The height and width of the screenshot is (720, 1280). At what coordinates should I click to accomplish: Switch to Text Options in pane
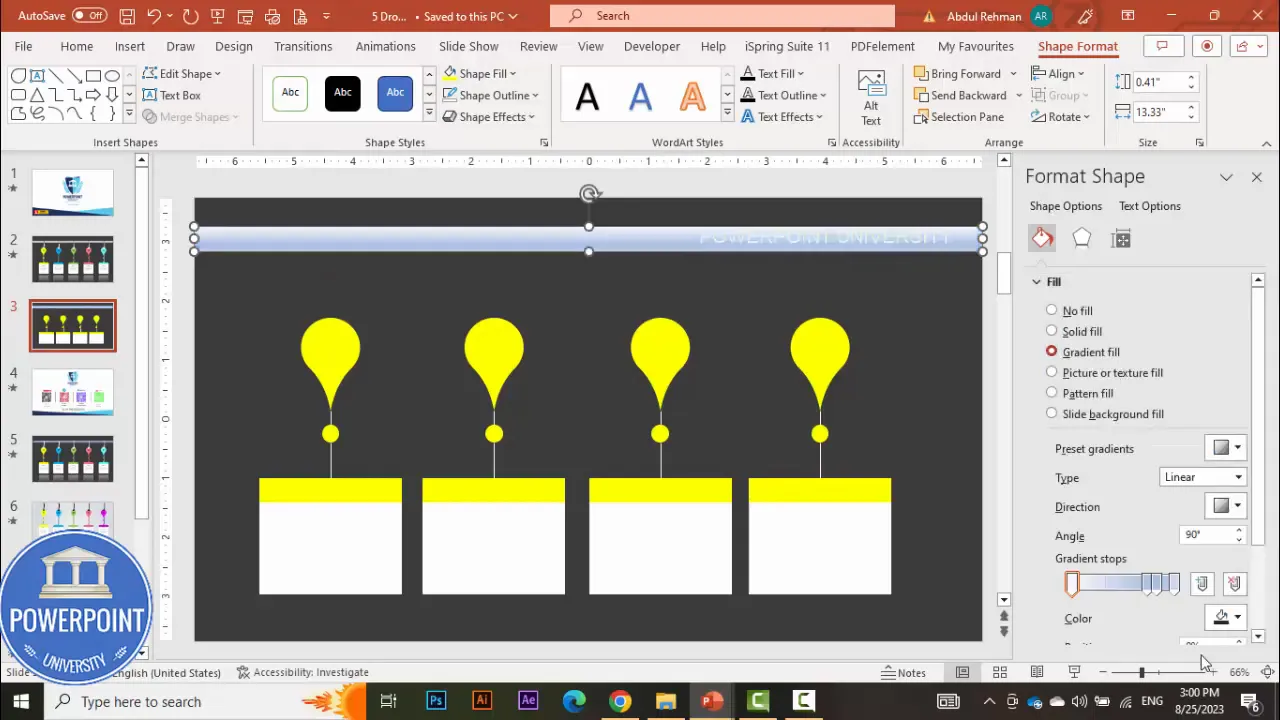1149,206
